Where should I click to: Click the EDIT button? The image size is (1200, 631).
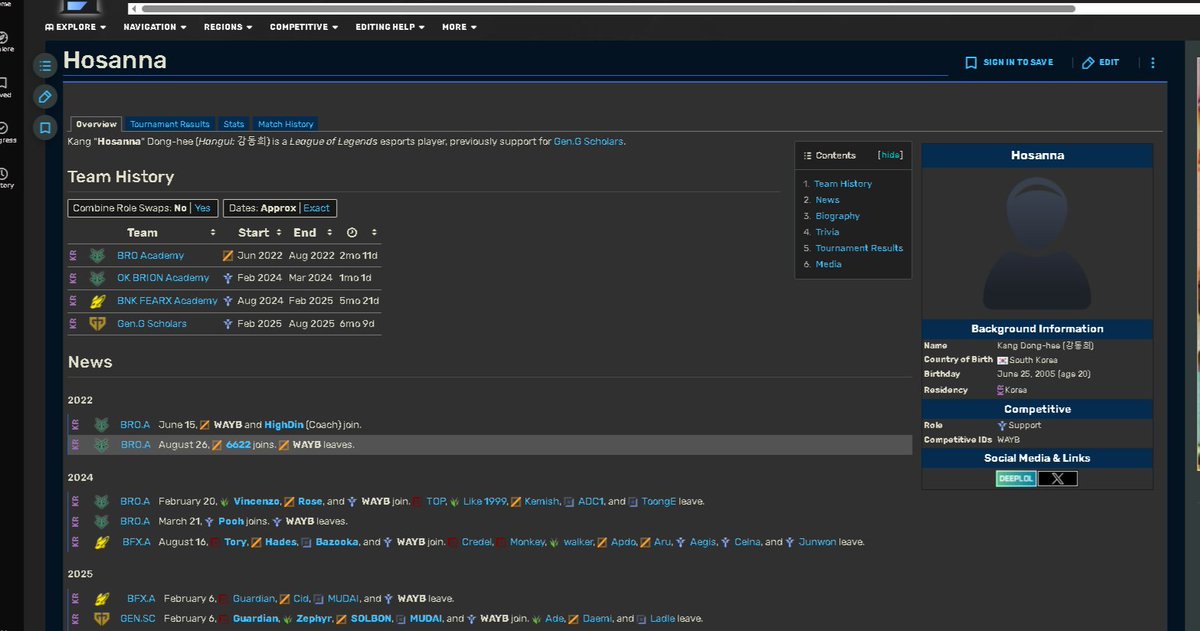[x=1100, y=62]
